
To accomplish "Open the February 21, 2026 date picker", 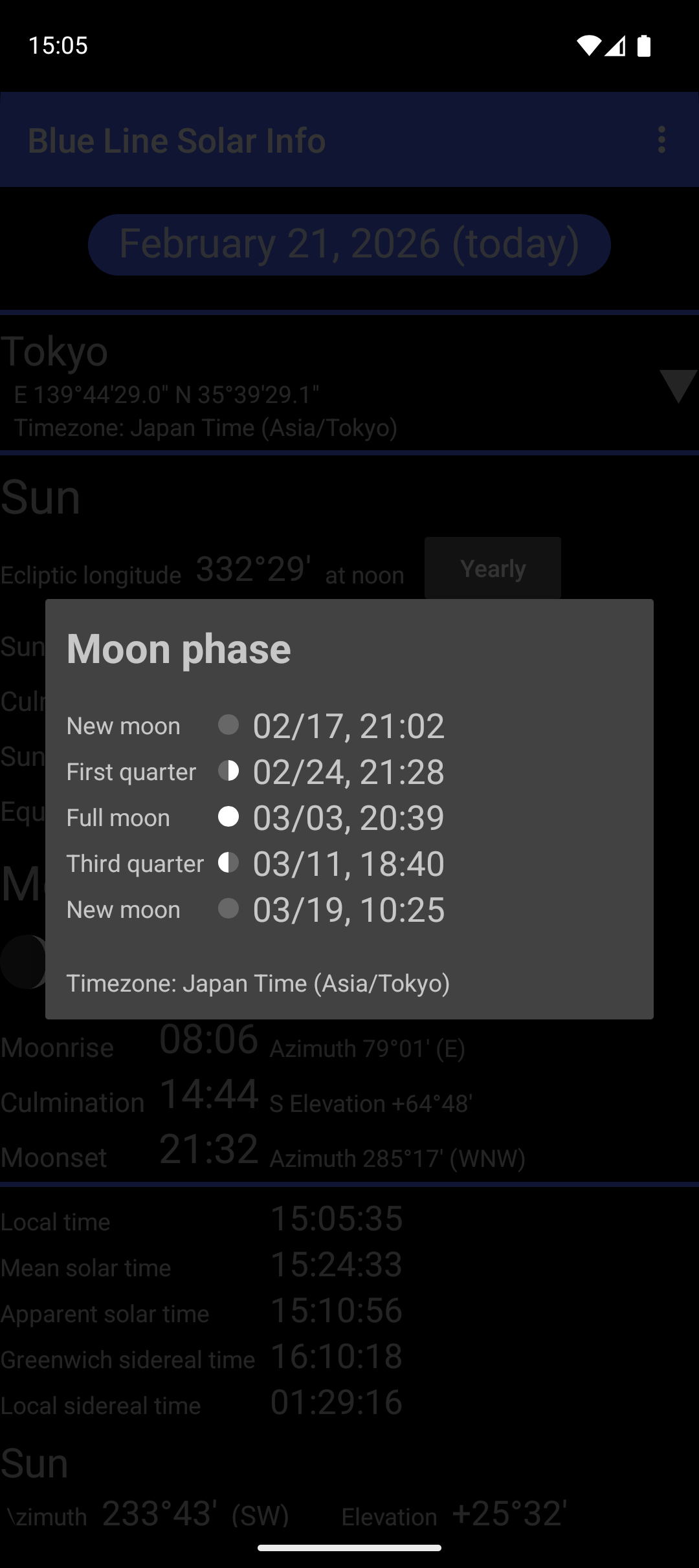I will [x=349, y=245].
